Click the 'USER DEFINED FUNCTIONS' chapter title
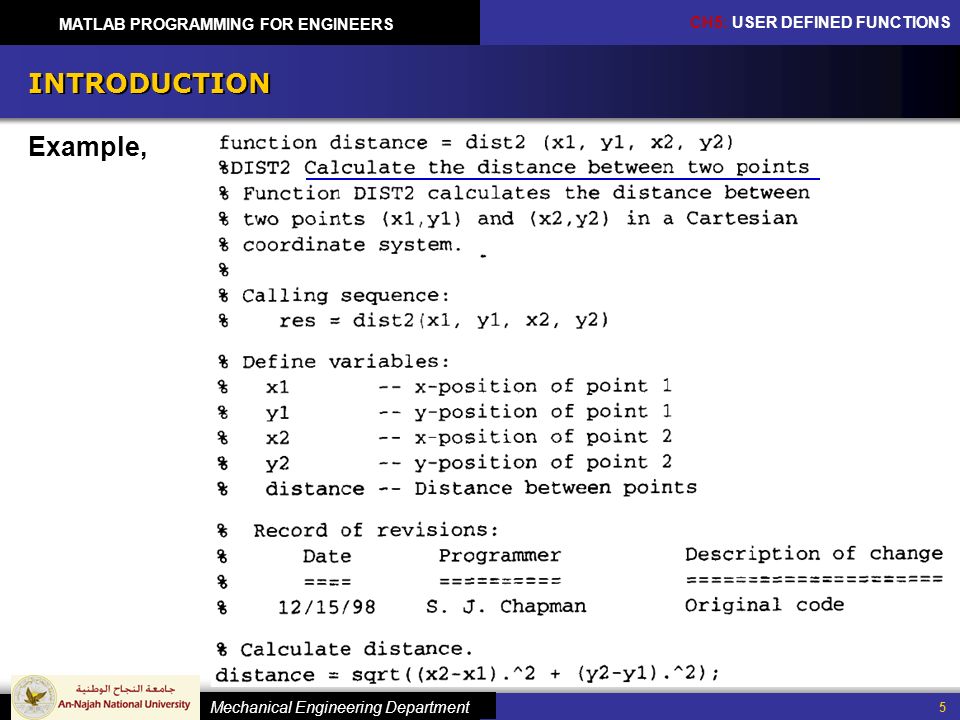The width and height of the screenshot is (960, 720). (841, 23)
